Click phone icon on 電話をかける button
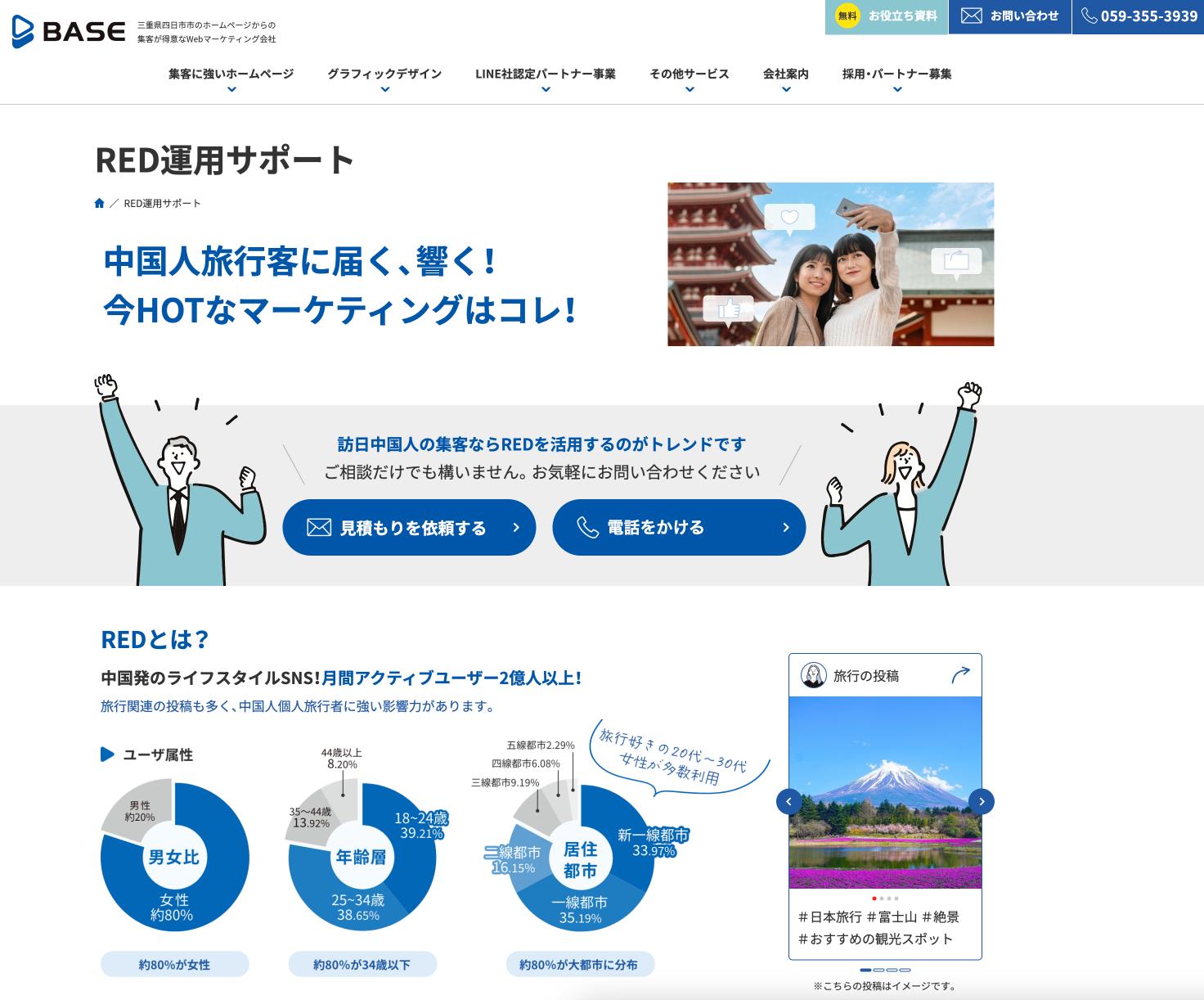The image size is (1204, 1000). [x=587, y=528]
